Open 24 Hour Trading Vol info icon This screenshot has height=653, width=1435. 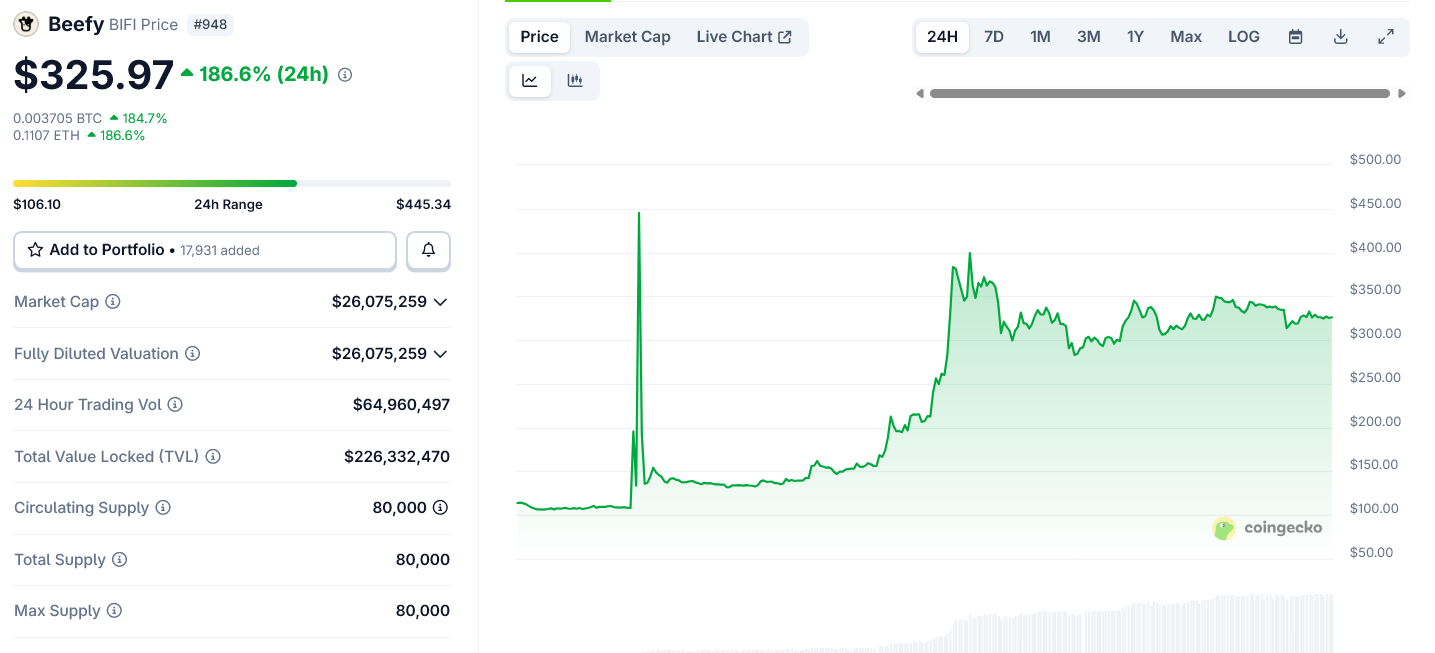click(175, 405)
